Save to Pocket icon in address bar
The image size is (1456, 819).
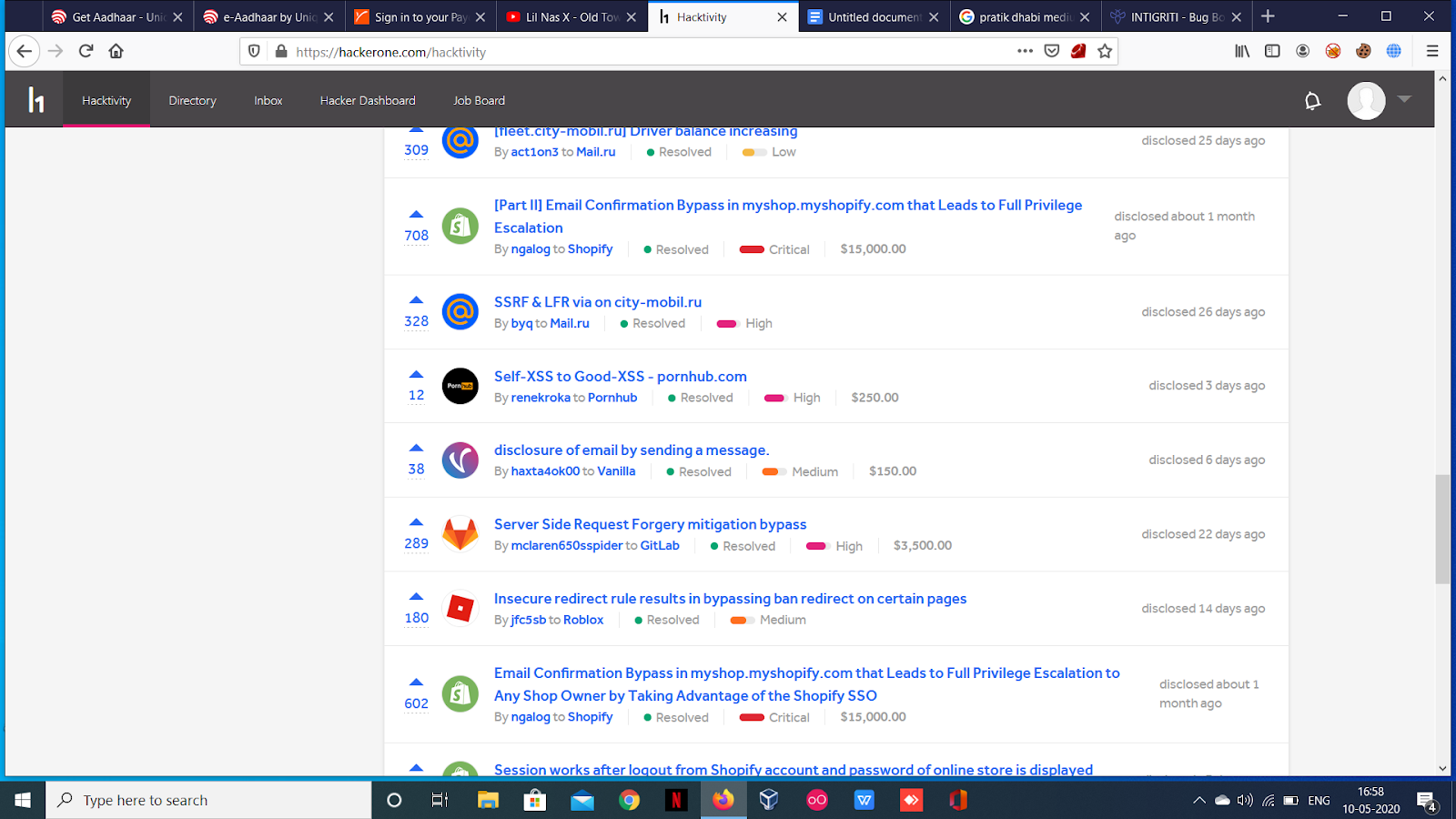click(x=1052, y=51)
